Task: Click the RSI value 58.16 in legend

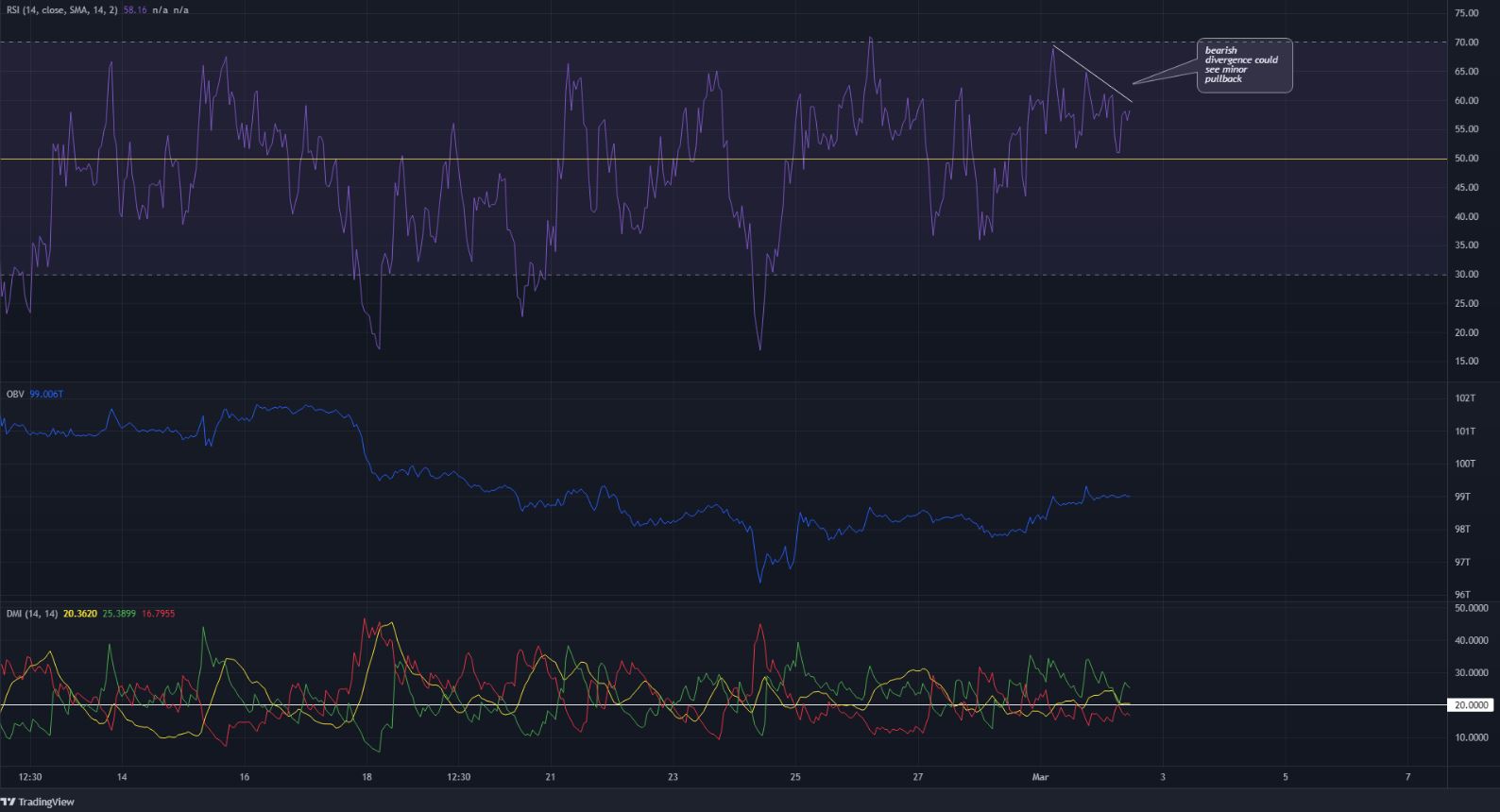Action: point(137,9)
